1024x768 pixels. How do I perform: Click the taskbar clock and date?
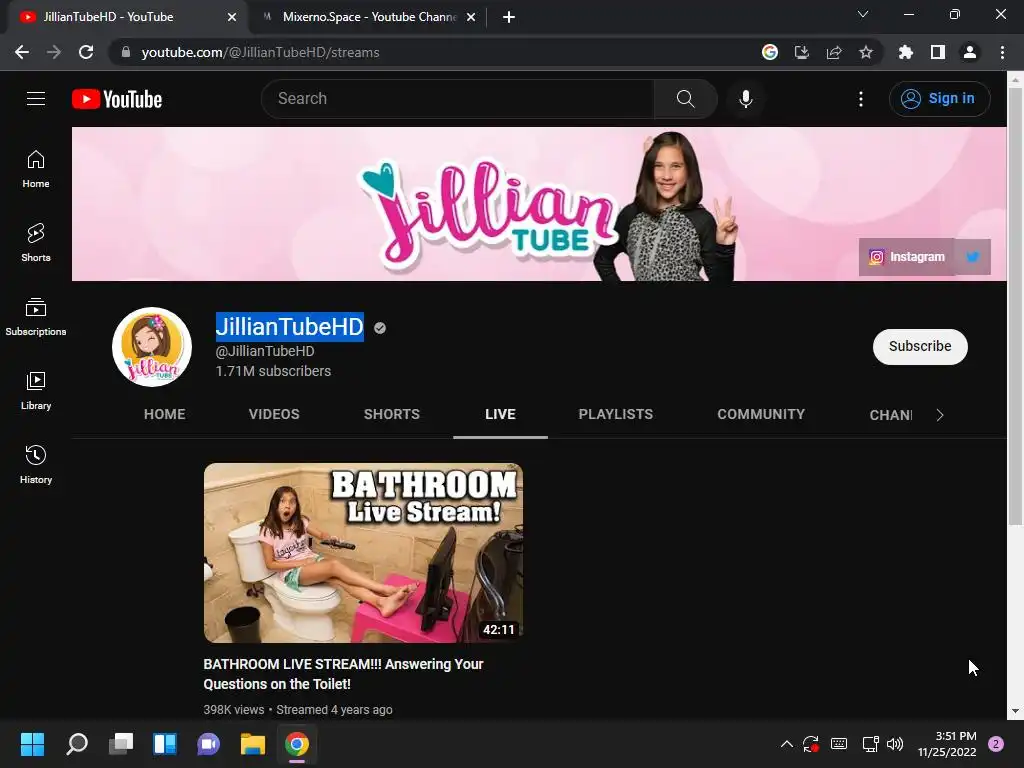click(947, 744)
